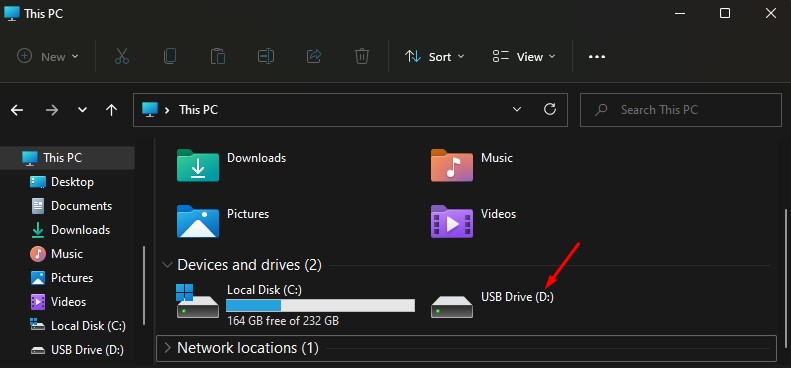Open the New dropdown menu
Image resolution: width=791 pixels, height=368 pixels.
coord(47,57)
